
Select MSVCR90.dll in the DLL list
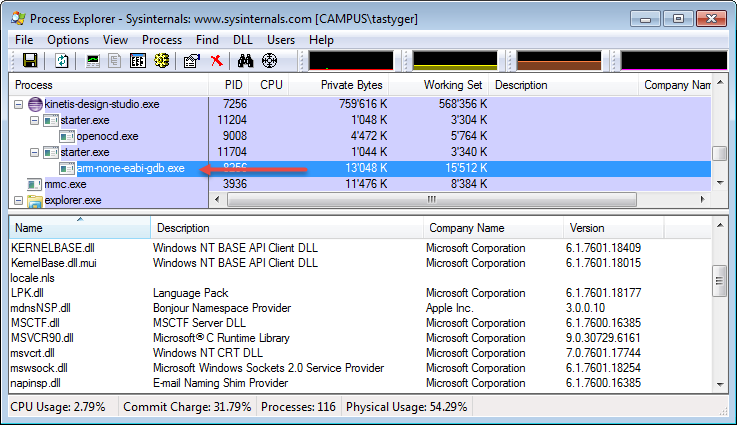tap(42, 338)
